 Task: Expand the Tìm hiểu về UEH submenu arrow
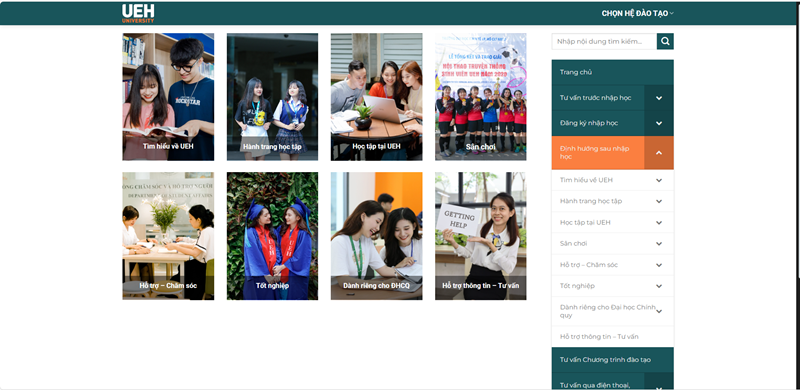click(659, 180)
